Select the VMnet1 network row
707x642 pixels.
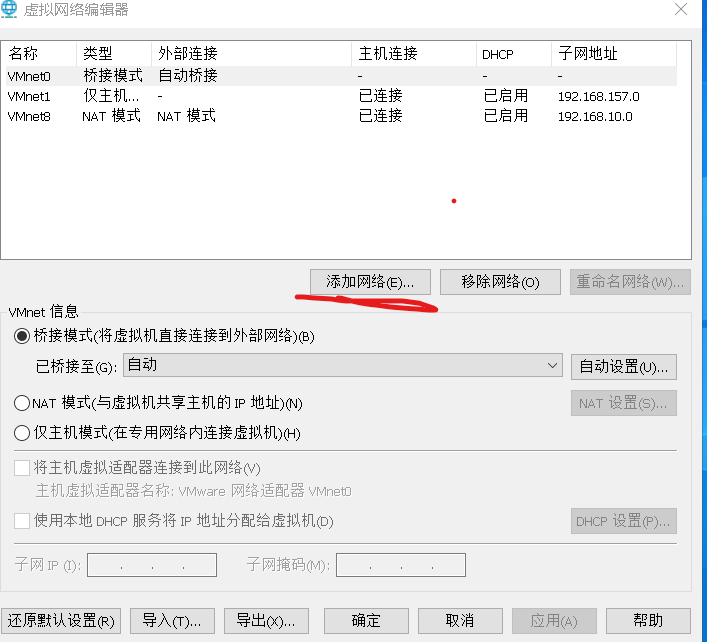341,96
